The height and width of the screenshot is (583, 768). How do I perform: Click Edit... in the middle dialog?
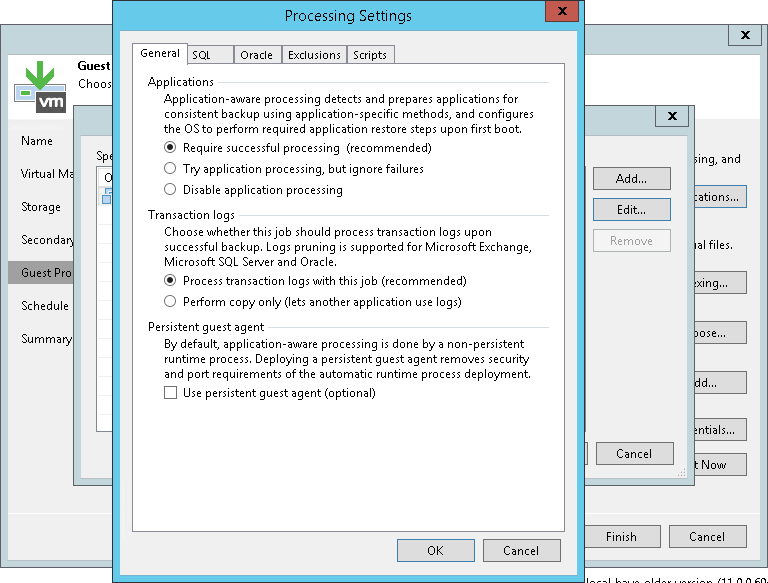631,210
